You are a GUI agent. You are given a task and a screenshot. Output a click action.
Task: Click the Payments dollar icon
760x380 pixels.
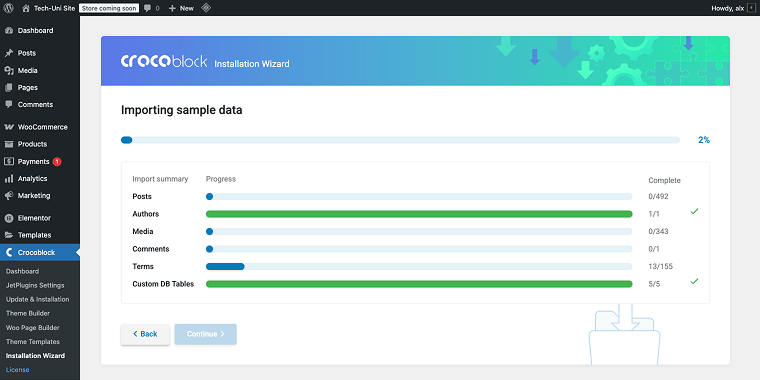pos(9,161)
